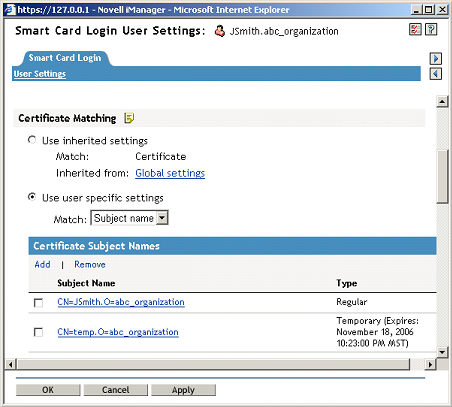Click the JSmith.abc_organization object name
This screenshot has width=452, height=407.
[284, 31]
